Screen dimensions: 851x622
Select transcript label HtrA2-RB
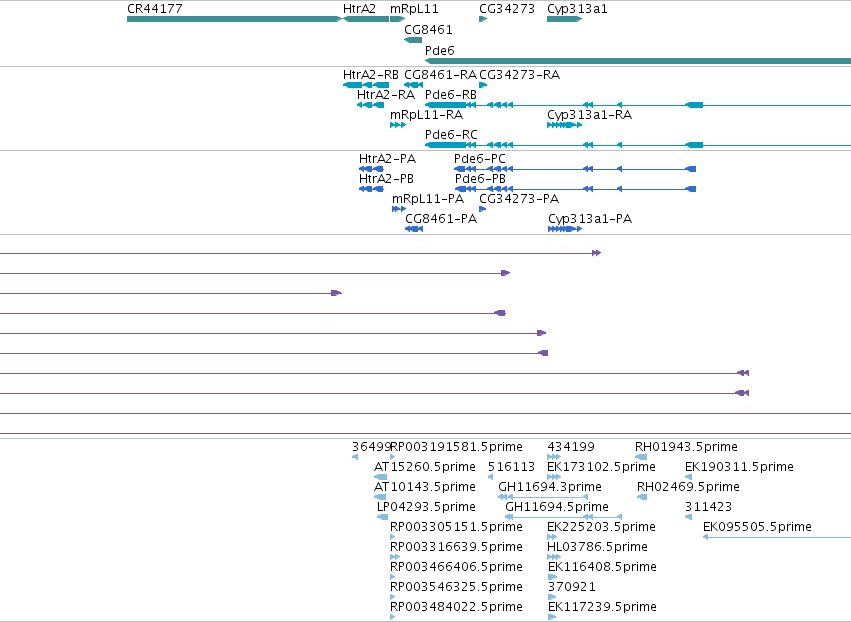(371, 74)
